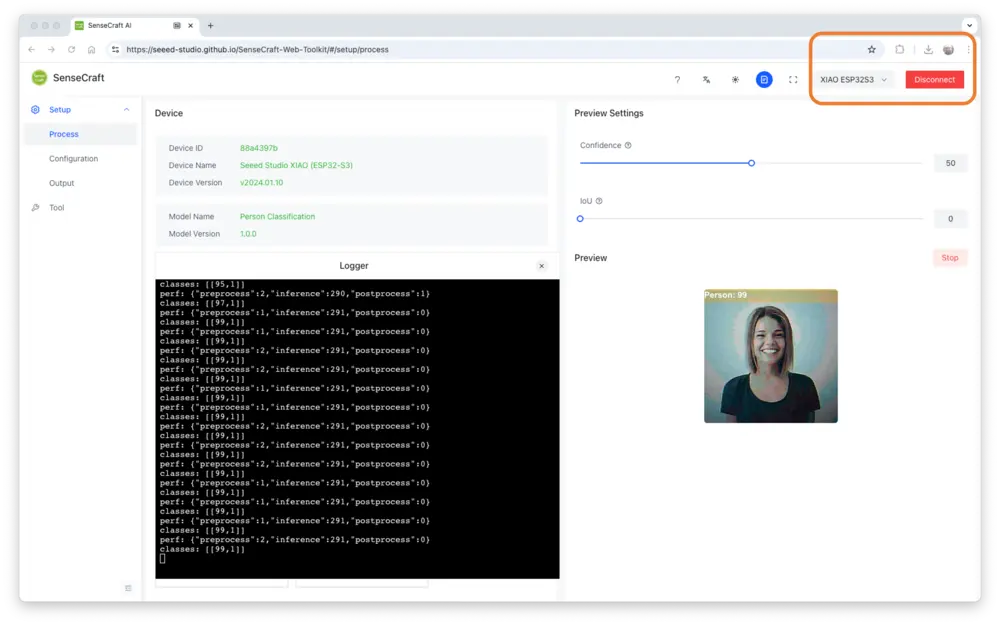
Task: Go to the Configuration page
Action: (74, 159)
